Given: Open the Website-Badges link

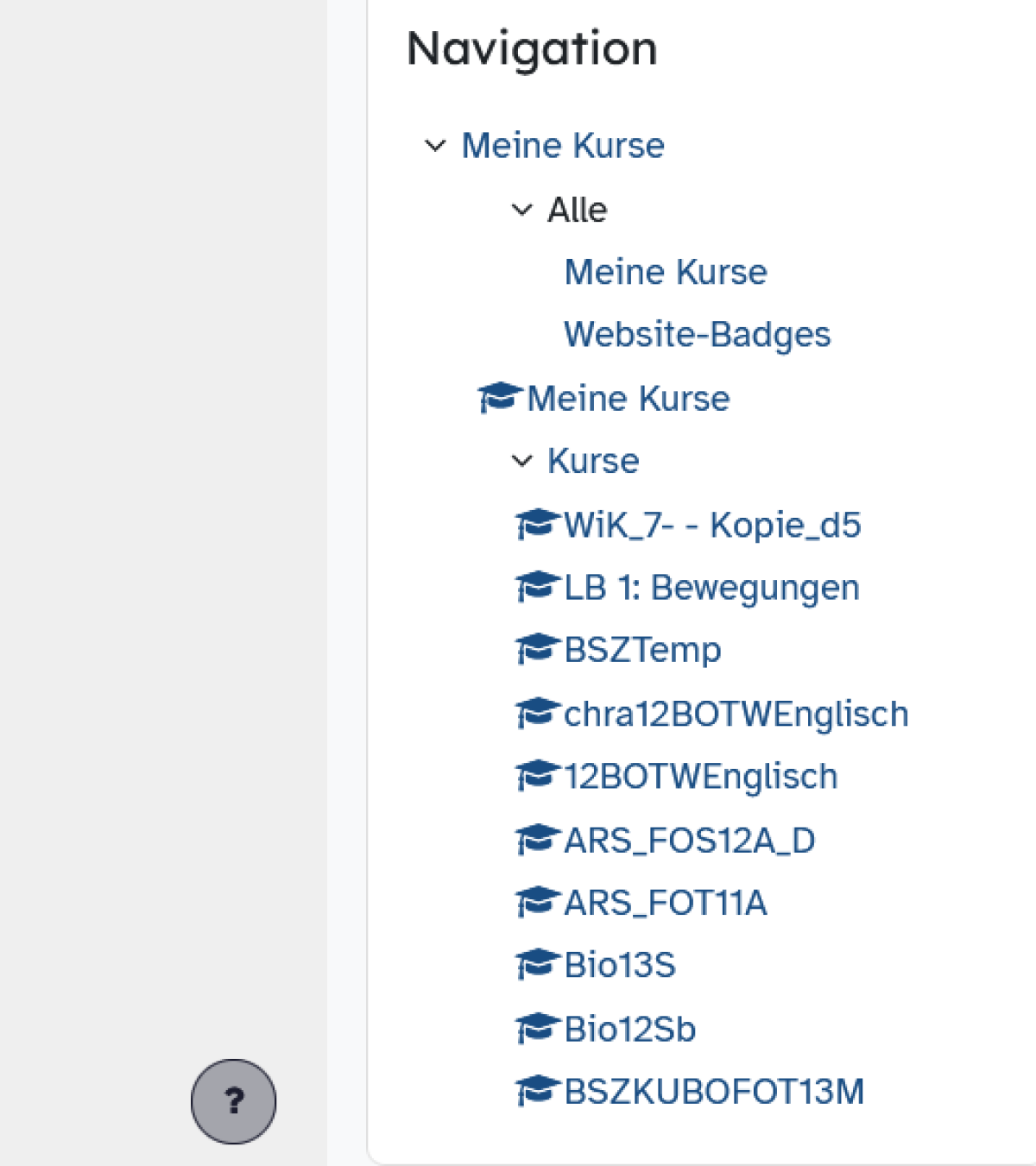Looking at the screenshot, I should [x=697, y=335].
